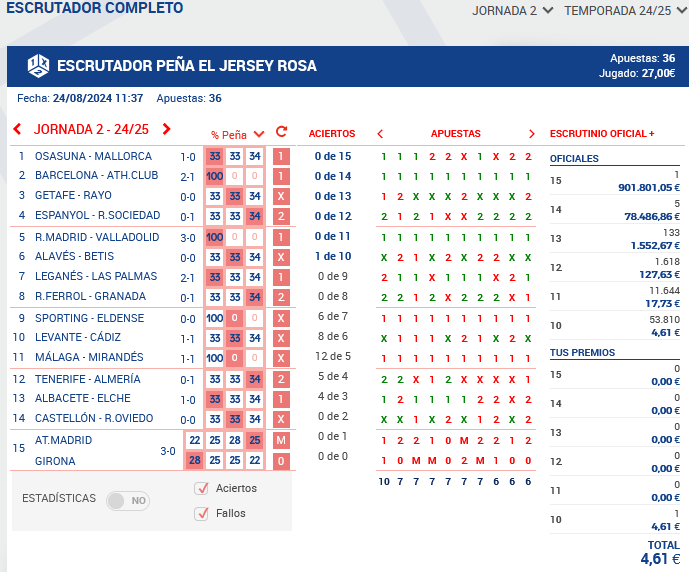This screenshot has height=572, width=689.
Task: Click the TUS PREMIOS section heading
Action: coord(582,352)
